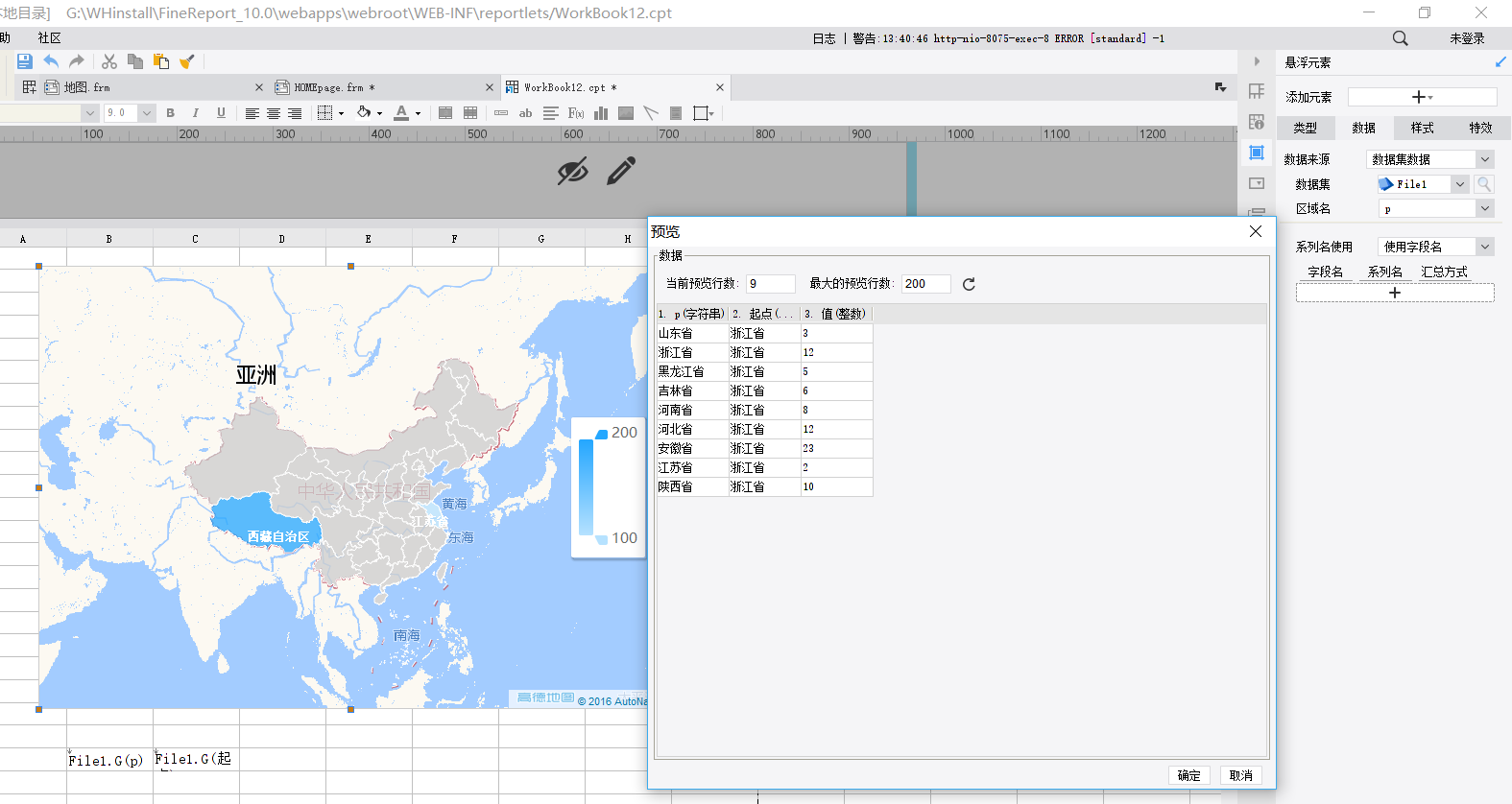Open the font size dropdown

coord(146,113)
